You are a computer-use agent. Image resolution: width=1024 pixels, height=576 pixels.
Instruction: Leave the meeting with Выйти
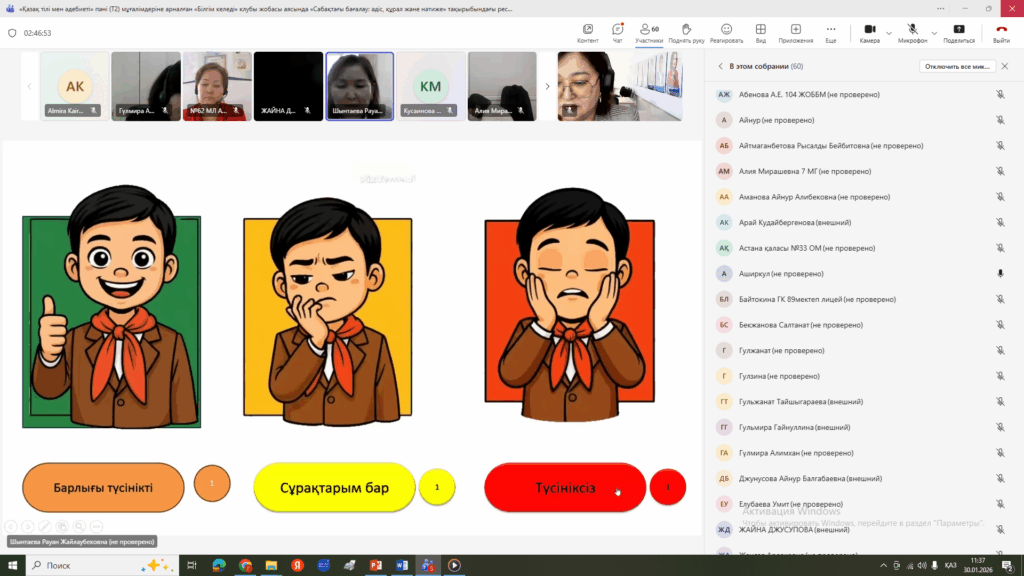coord(1001,32)
